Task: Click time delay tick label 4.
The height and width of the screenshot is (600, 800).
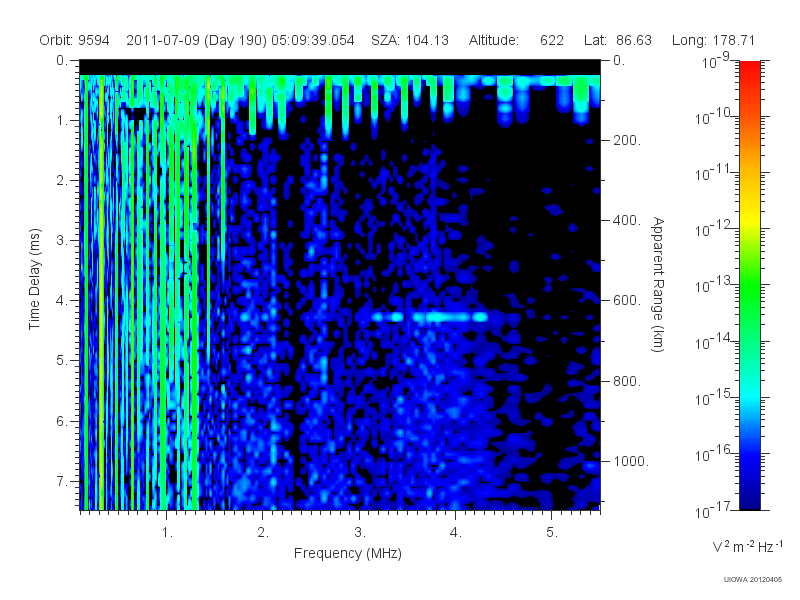Action: point(62,301)
